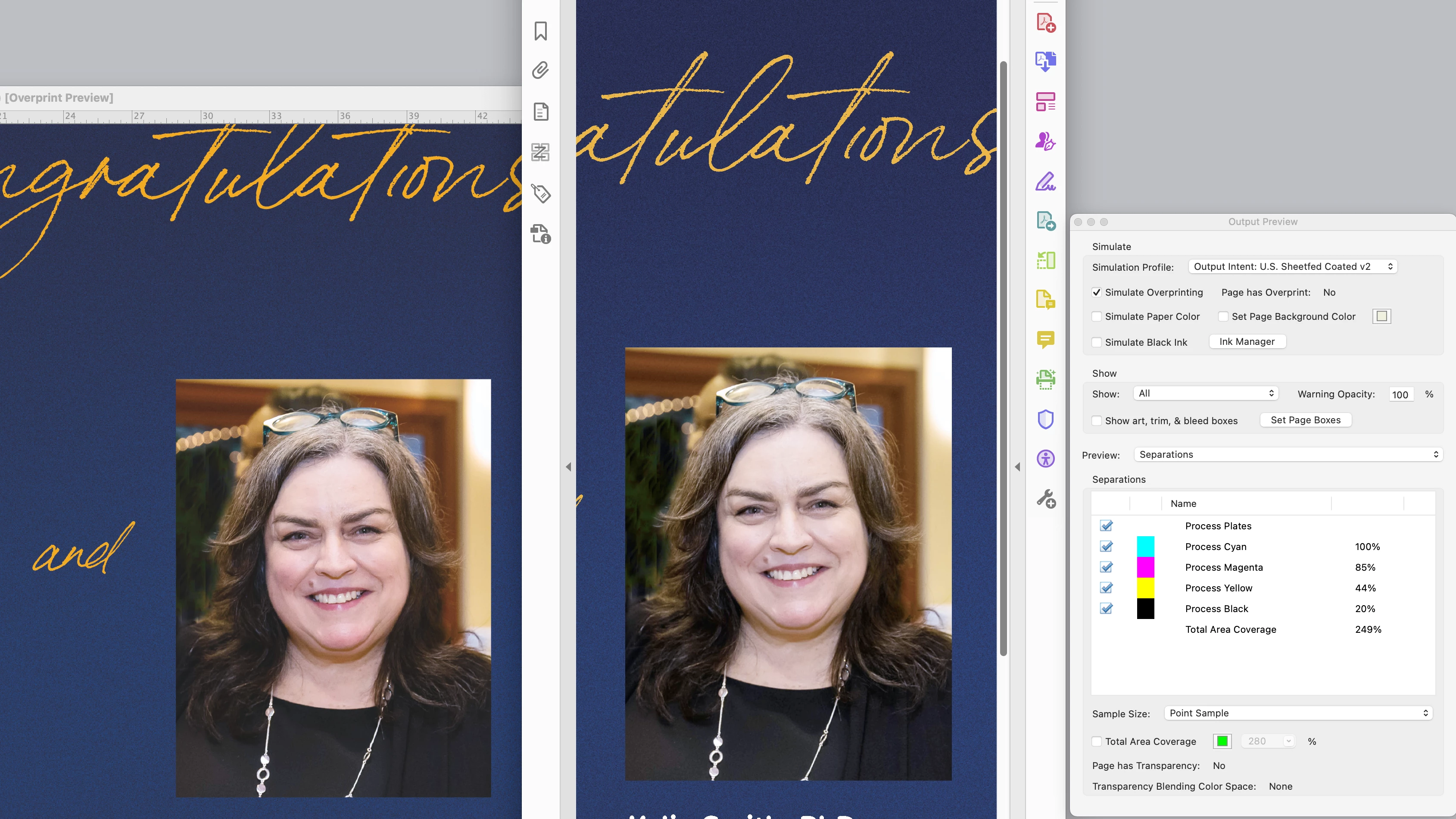This screenshot has height=819, width=1456.
Task: Click the green Total Area Coverage swatch
Action: 1222,741
